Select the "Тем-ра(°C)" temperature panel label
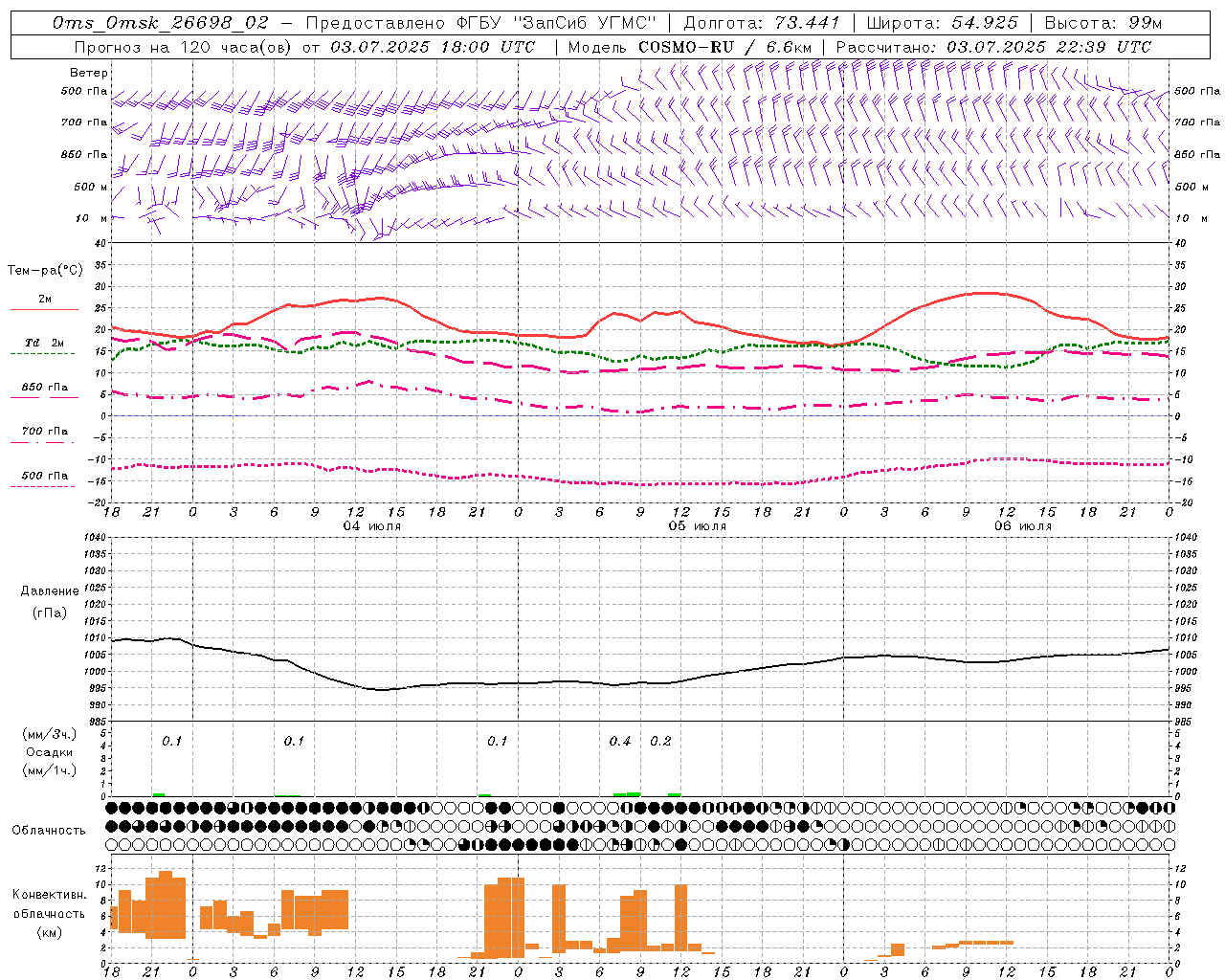Image resolution: width=1225 pixels, height=980 pixels. tap(45, 271)
